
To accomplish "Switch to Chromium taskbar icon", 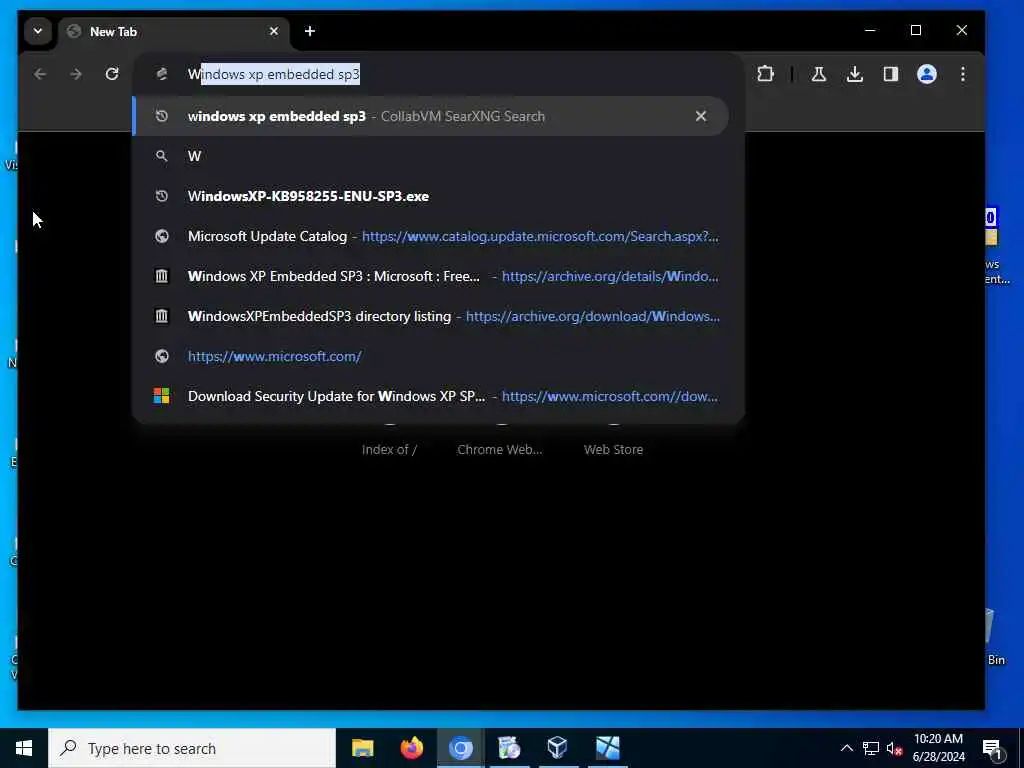I will point(460,748).
